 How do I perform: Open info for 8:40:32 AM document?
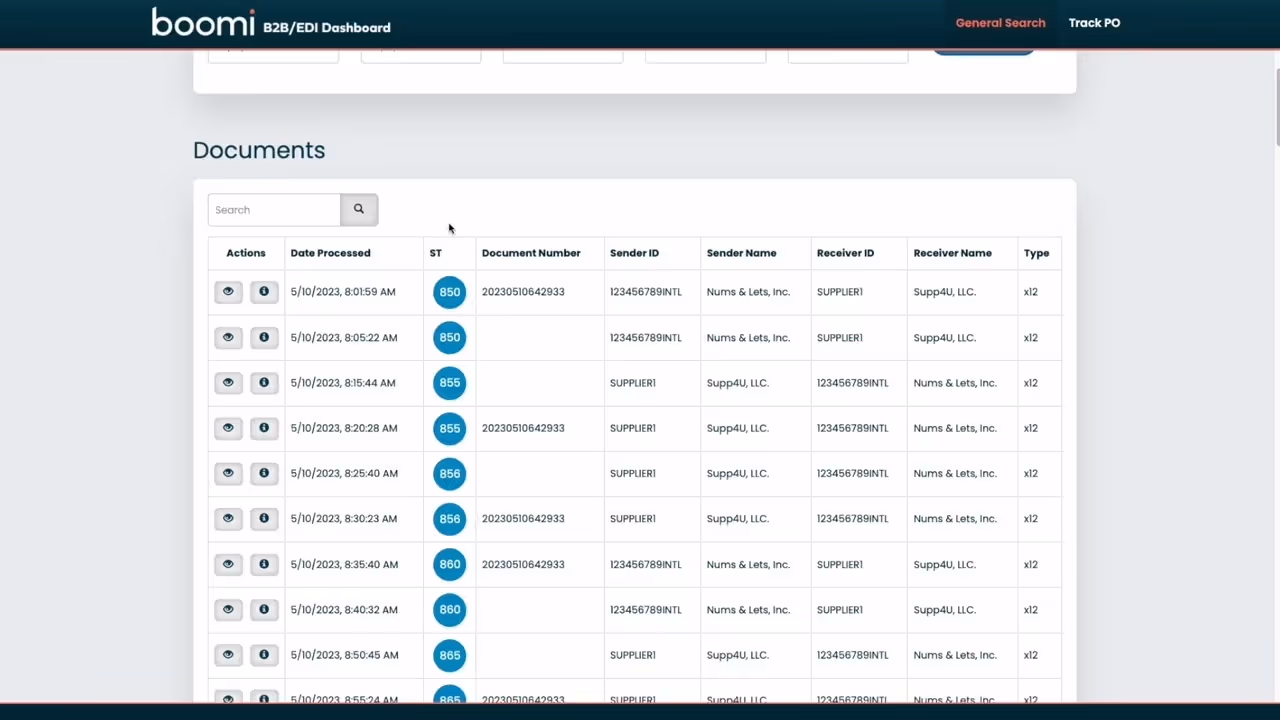(x=264, y=610)
